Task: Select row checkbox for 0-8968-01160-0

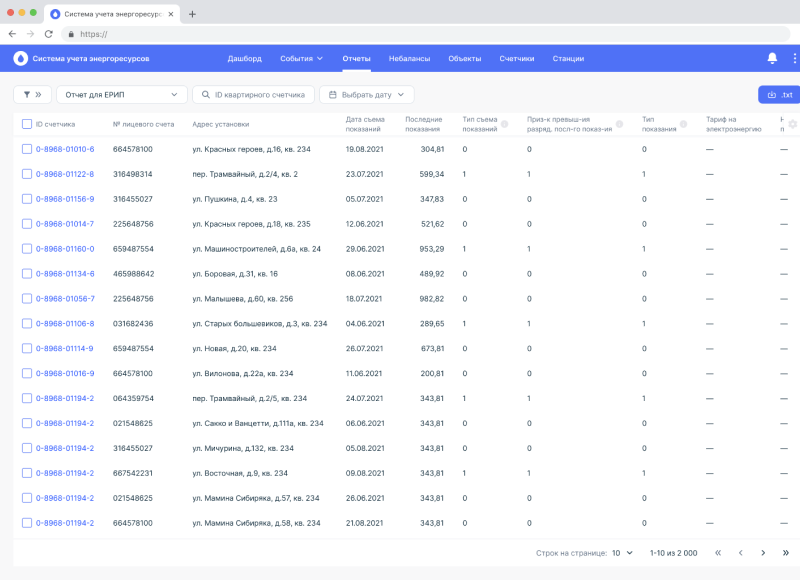Action: (27, 249)
